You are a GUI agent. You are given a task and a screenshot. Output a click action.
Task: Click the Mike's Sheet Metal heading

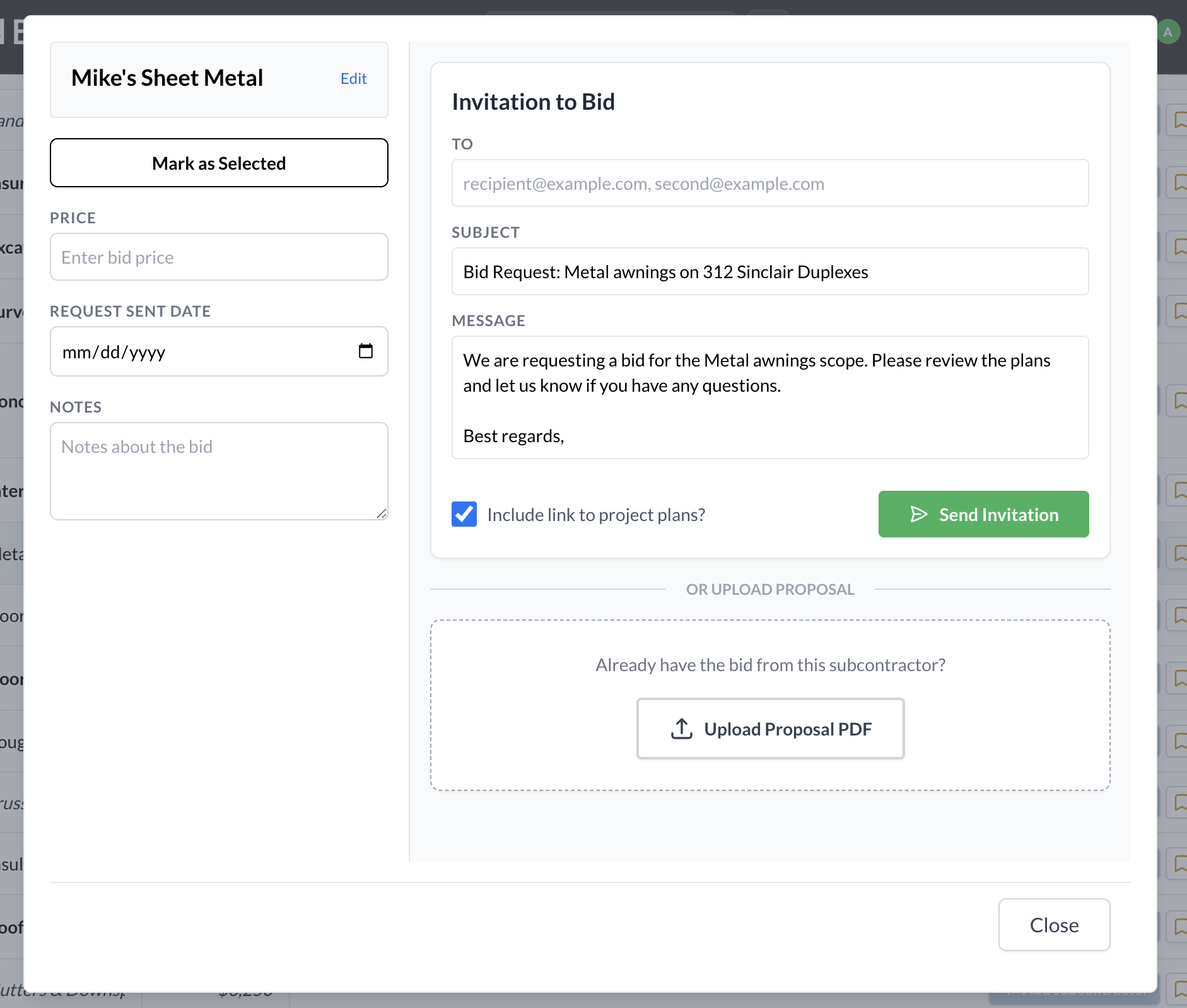coord(167,78)
